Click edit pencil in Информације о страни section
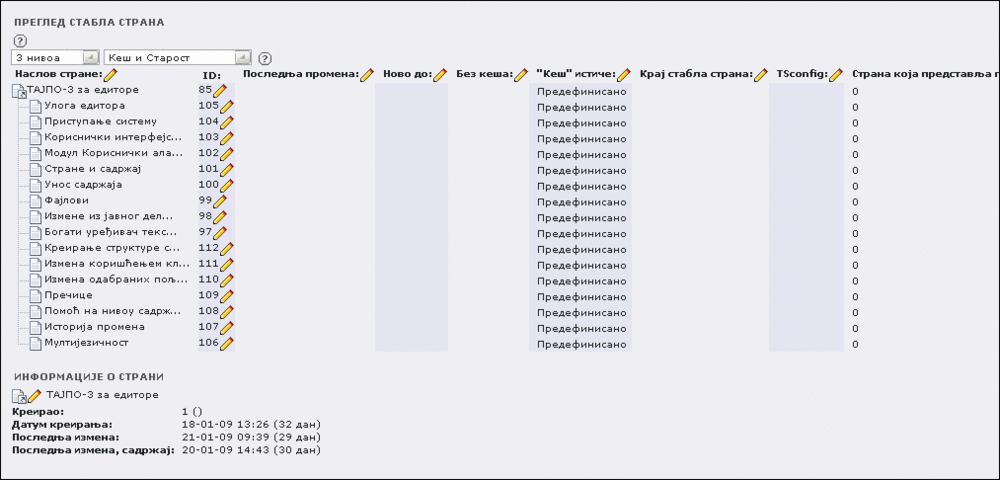1000x480 pixels. point(35,395)
